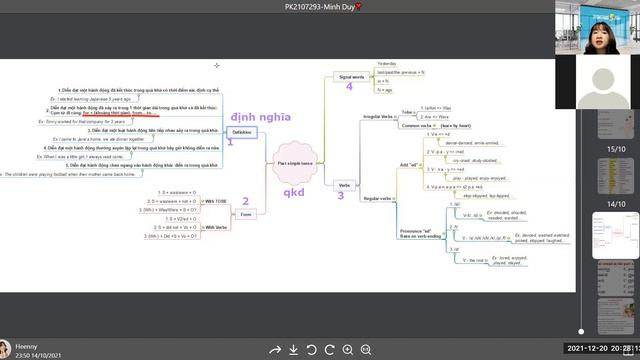Click Heenny's profile avatar

point(4,350)
